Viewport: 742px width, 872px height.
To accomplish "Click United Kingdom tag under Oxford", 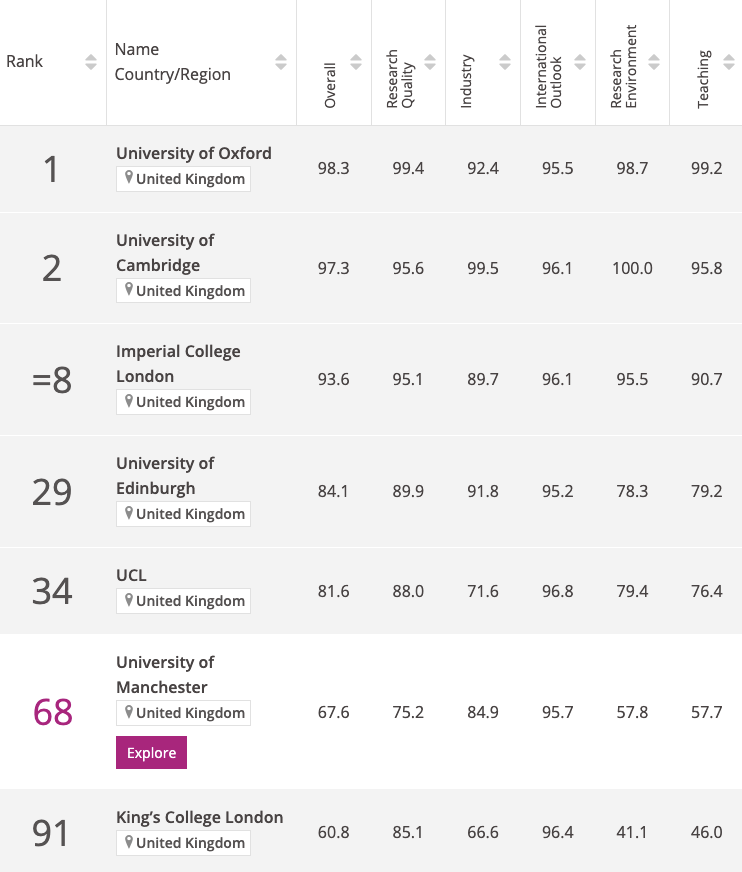I will click(x=184, y=179).
